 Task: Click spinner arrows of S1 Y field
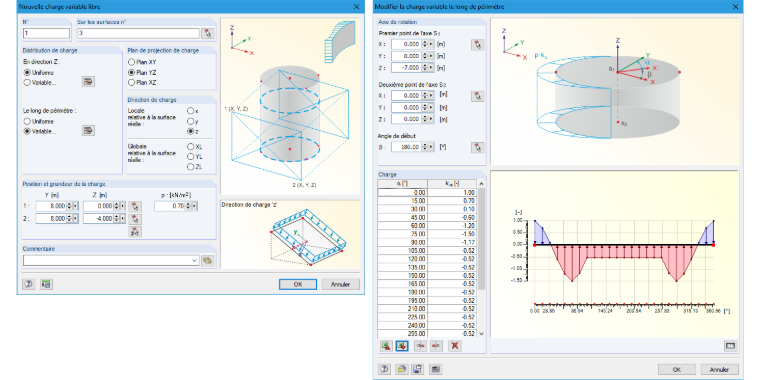tap(425, 56)
